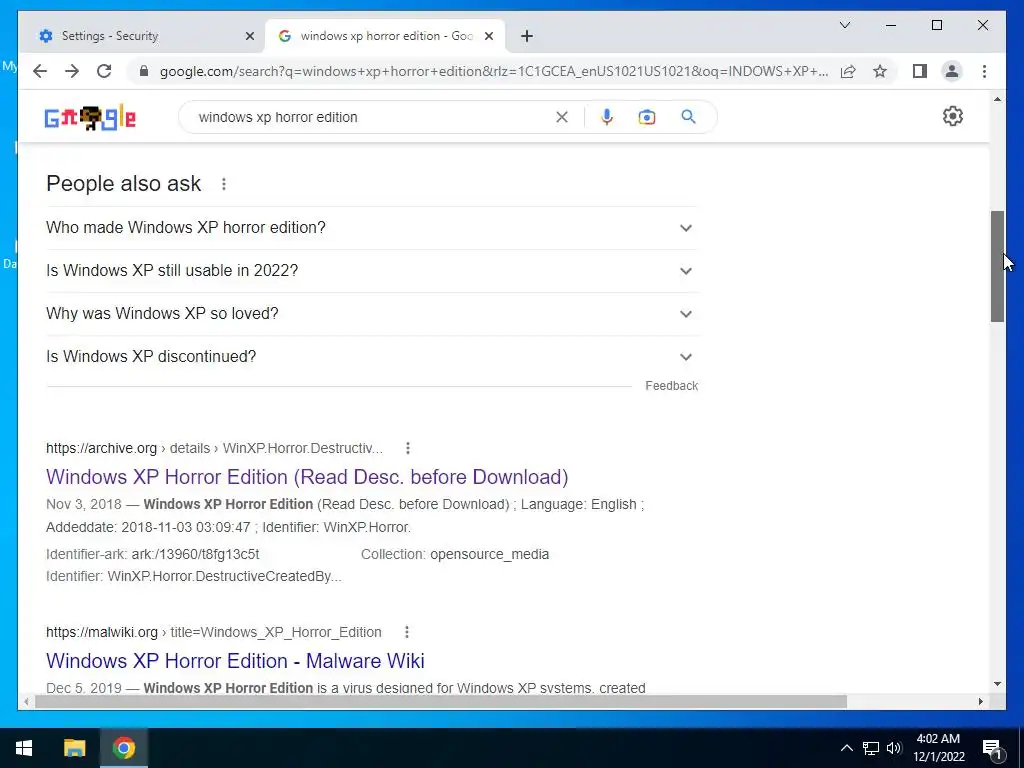Go back to the previous page
Image resolution: width=1024 pixels, height=768 pixels.
40,71
